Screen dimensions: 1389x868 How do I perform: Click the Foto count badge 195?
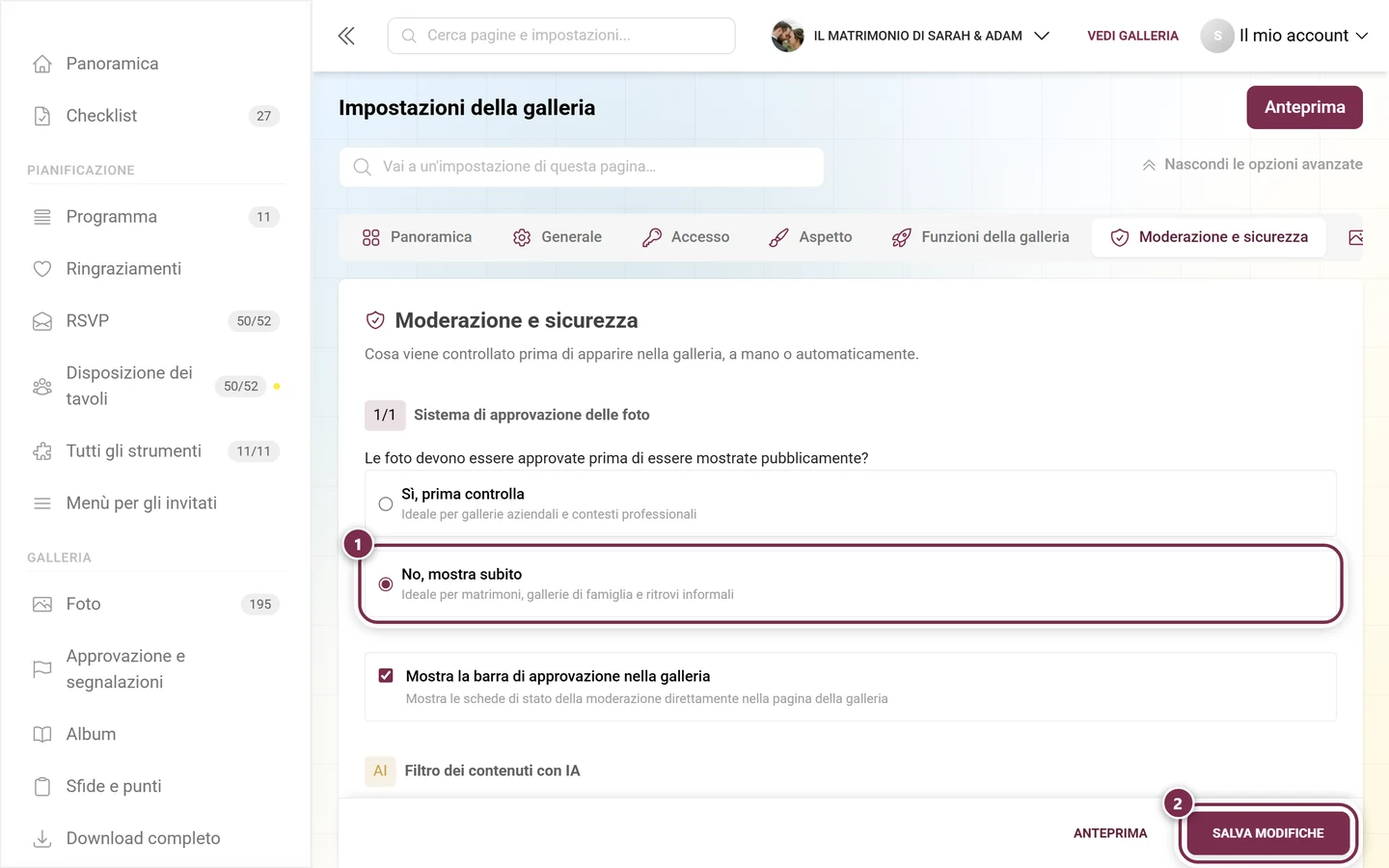[x=260, y=605]
